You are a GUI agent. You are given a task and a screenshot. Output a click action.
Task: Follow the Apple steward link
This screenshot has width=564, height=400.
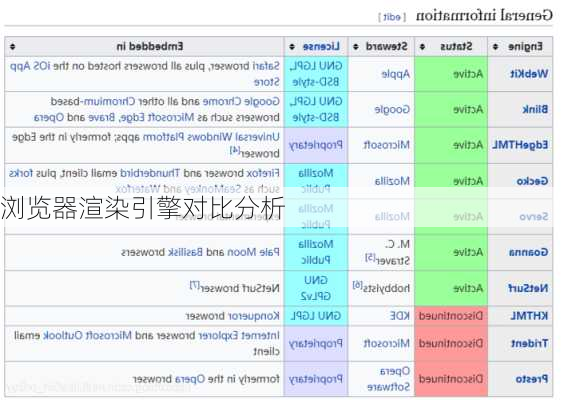coord(395,74)
